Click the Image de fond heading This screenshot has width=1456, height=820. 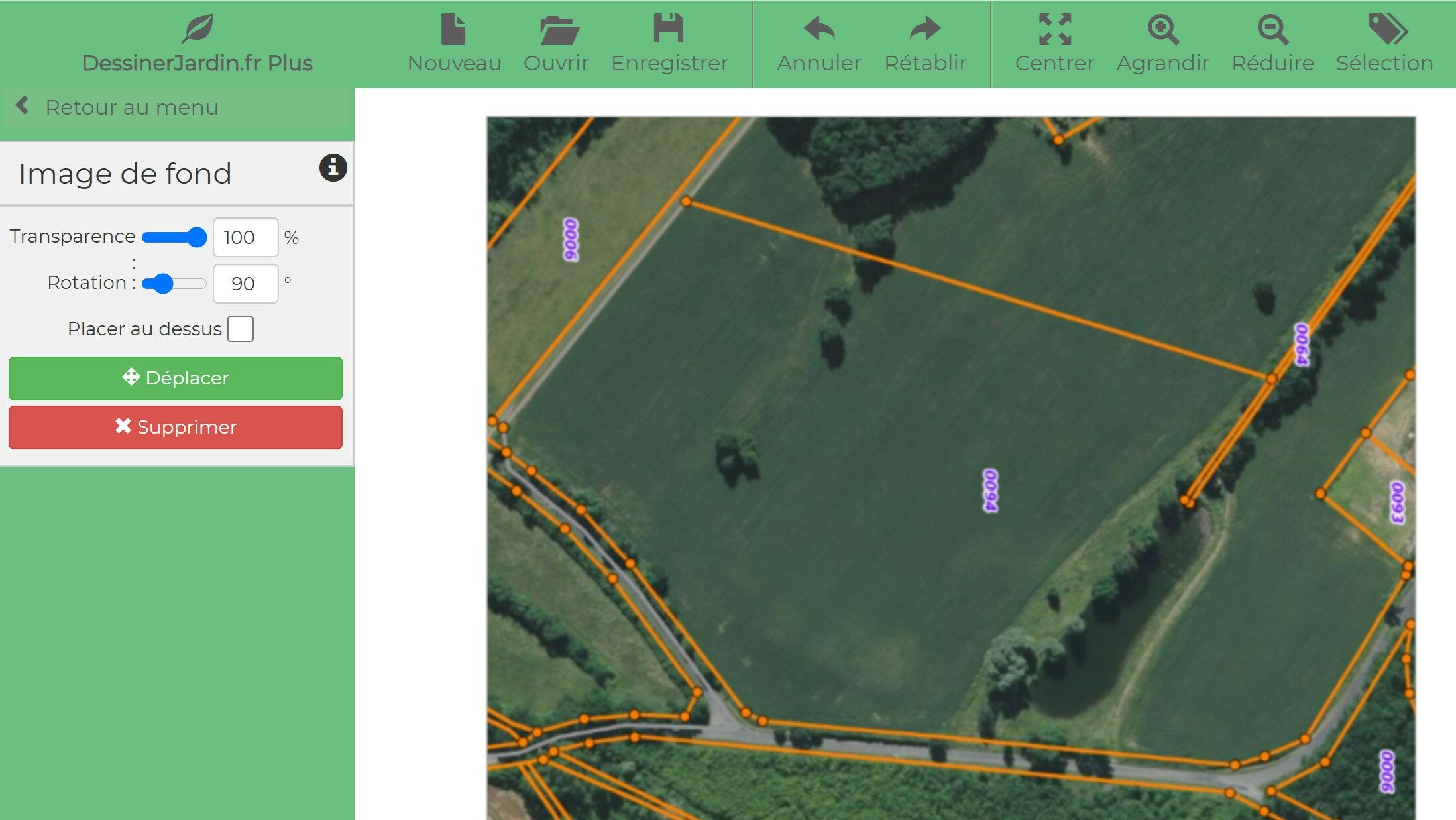point(125,174)
